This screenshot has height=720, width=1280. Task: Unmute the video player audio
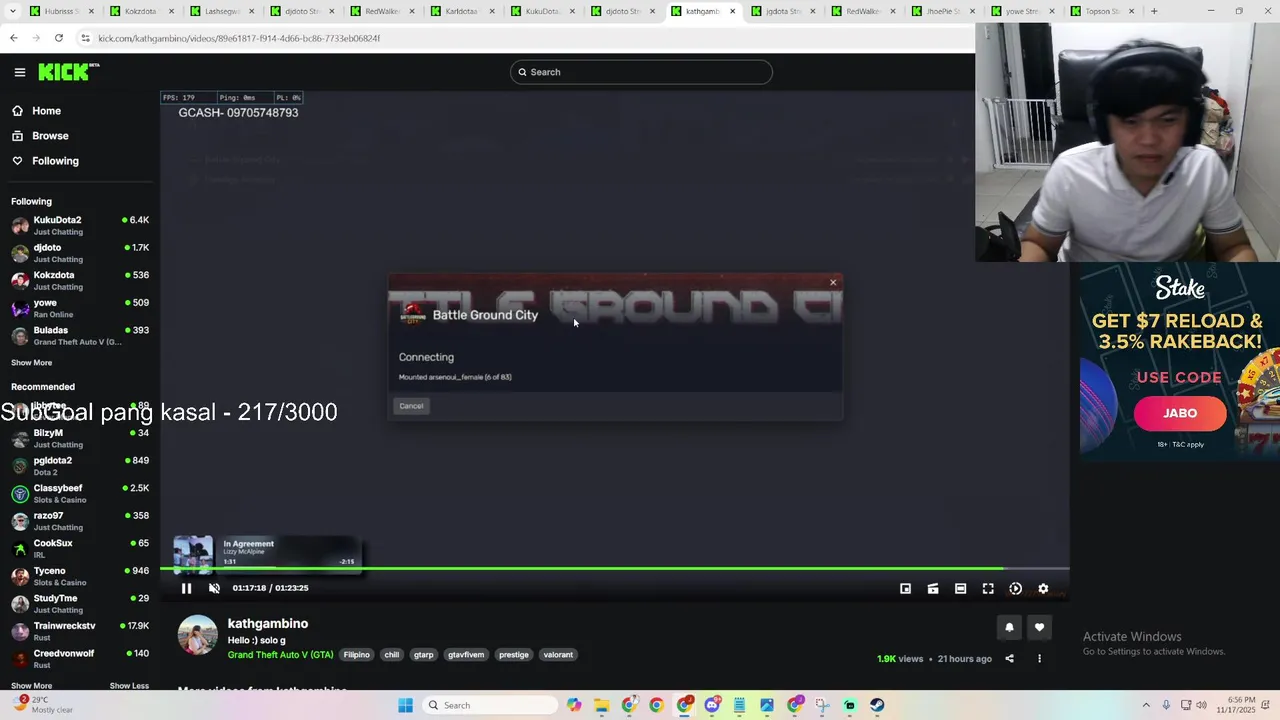point(214,588)
